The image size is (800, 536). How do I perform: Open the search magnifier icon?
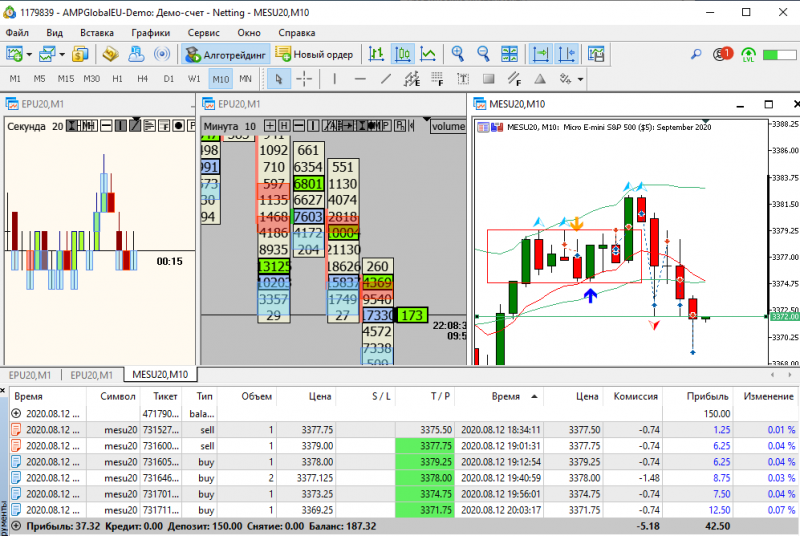point(696,54)
